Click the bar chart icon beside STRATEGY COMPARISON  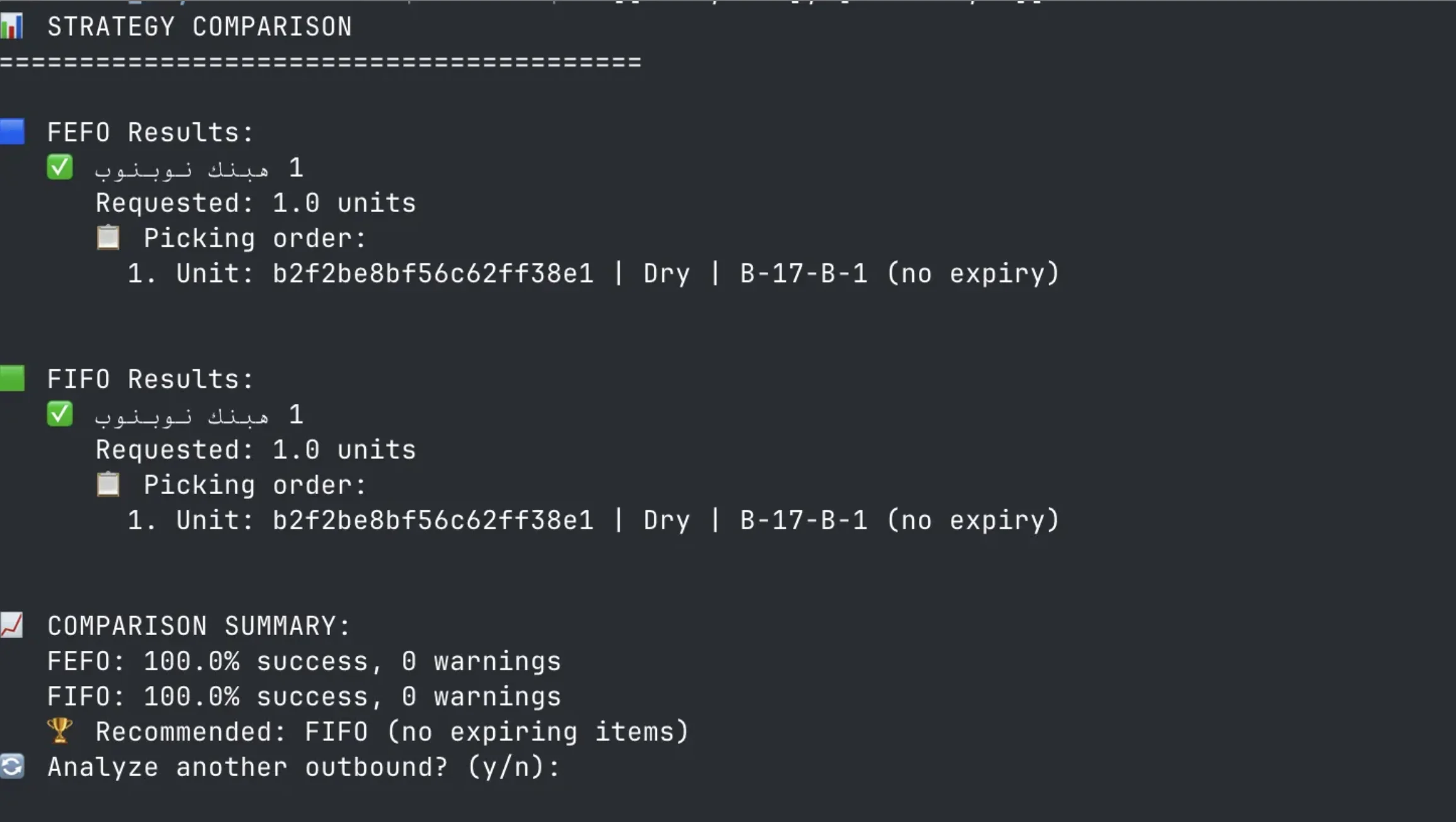(x=11, y=26)
